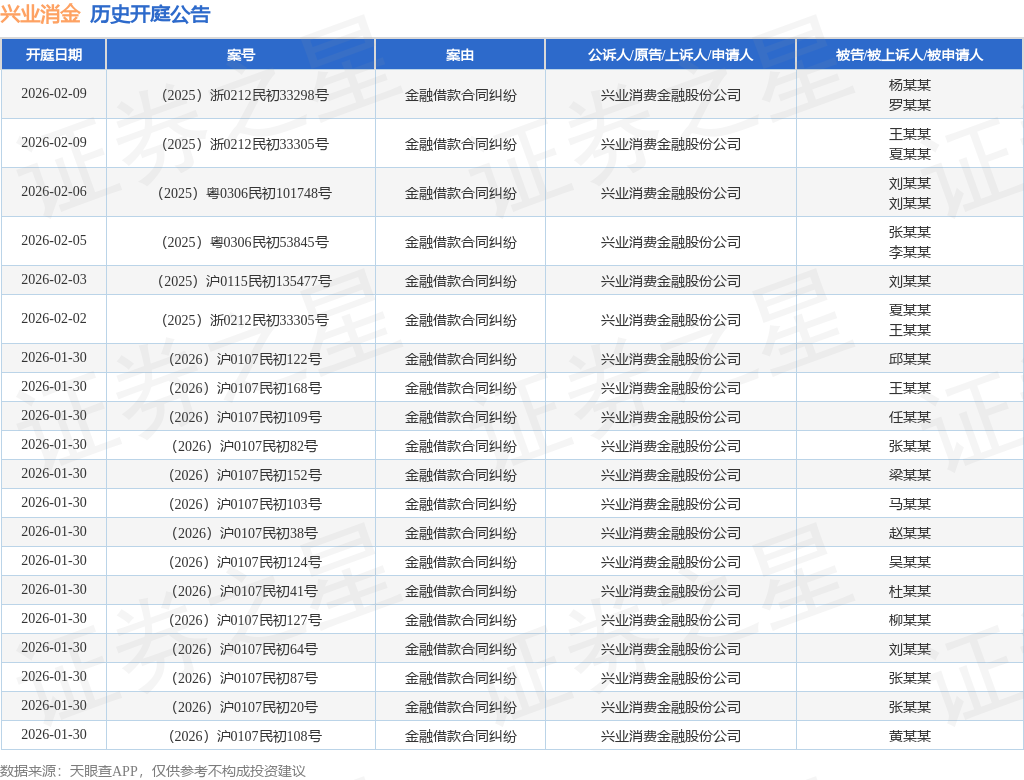This screenshot has height=780, width=1024.
Task: Click the 案号 column header
Action: click(240, 55)
